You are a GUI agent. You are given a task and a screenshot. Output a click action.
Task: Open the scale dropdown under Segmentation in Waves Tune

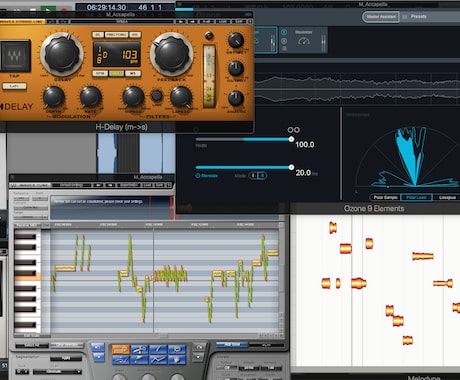[x=57, y=372]
